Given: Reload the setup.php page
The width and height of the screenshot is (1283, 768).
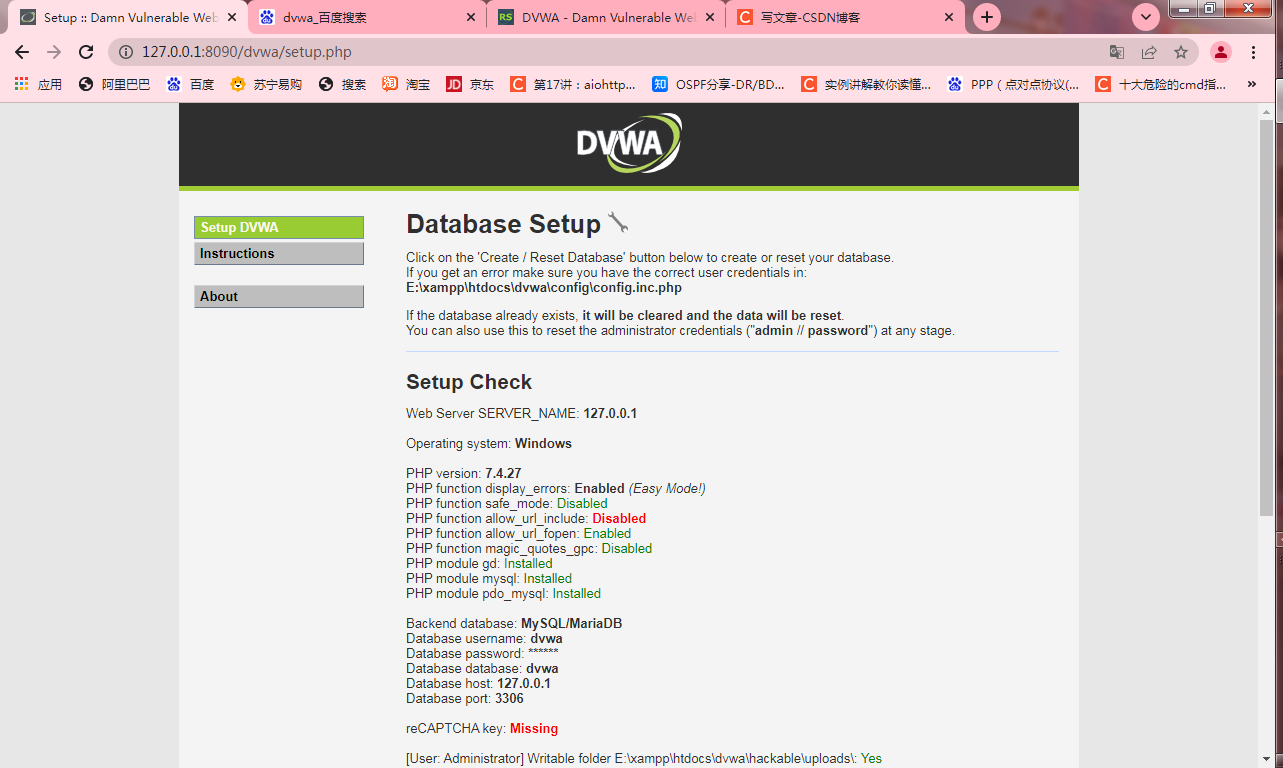Looking at the screenshot, I should [84, 52].
